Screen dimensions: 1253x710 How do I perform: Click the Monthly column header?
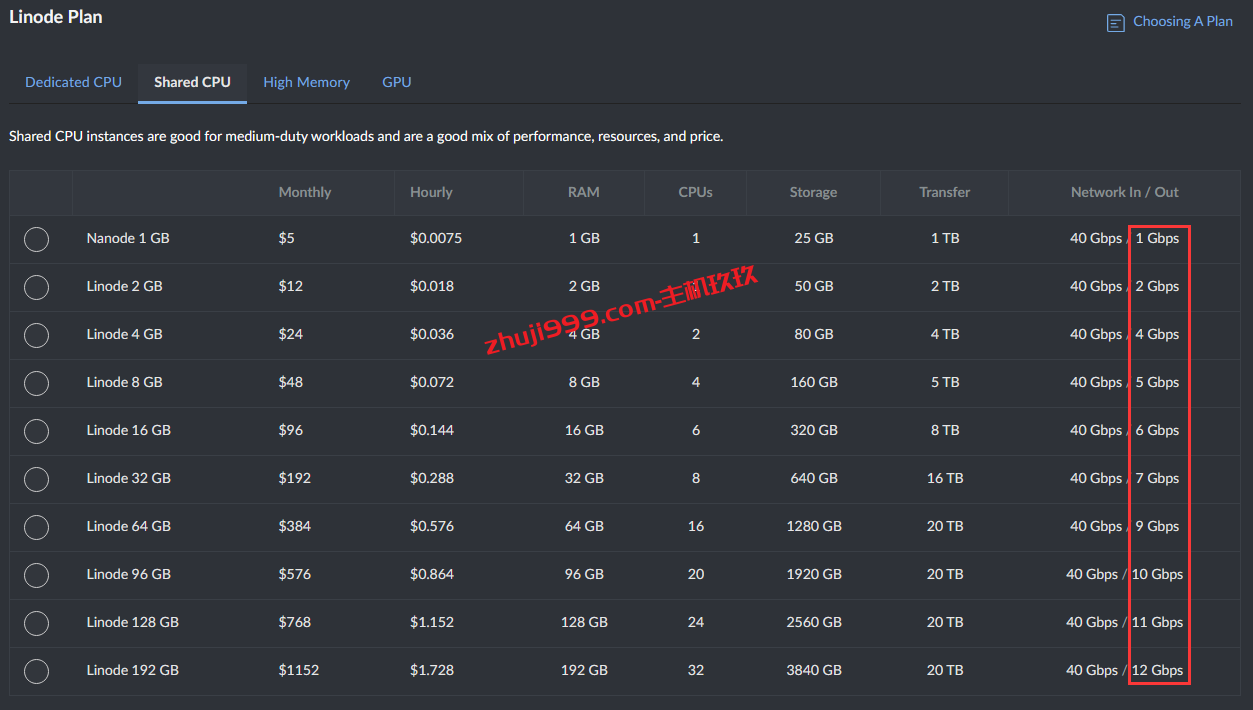305,192
